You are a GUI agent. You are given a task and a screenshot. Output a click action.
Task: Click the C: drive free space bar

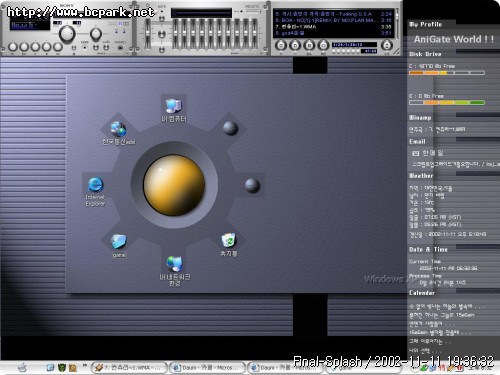(x=447, y=73)
